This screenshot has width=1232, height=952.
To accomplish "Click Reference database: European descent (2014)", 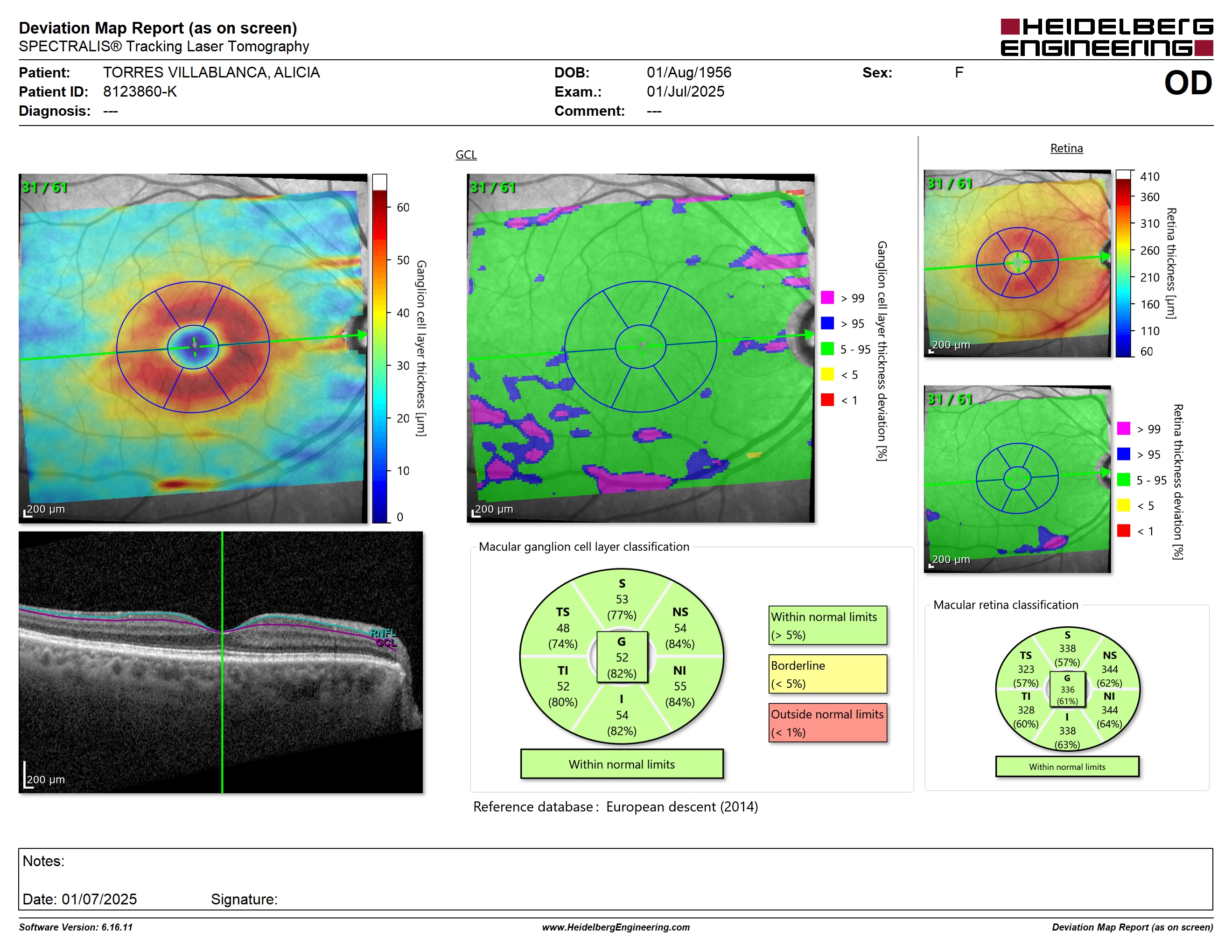I will pos(616,807).
